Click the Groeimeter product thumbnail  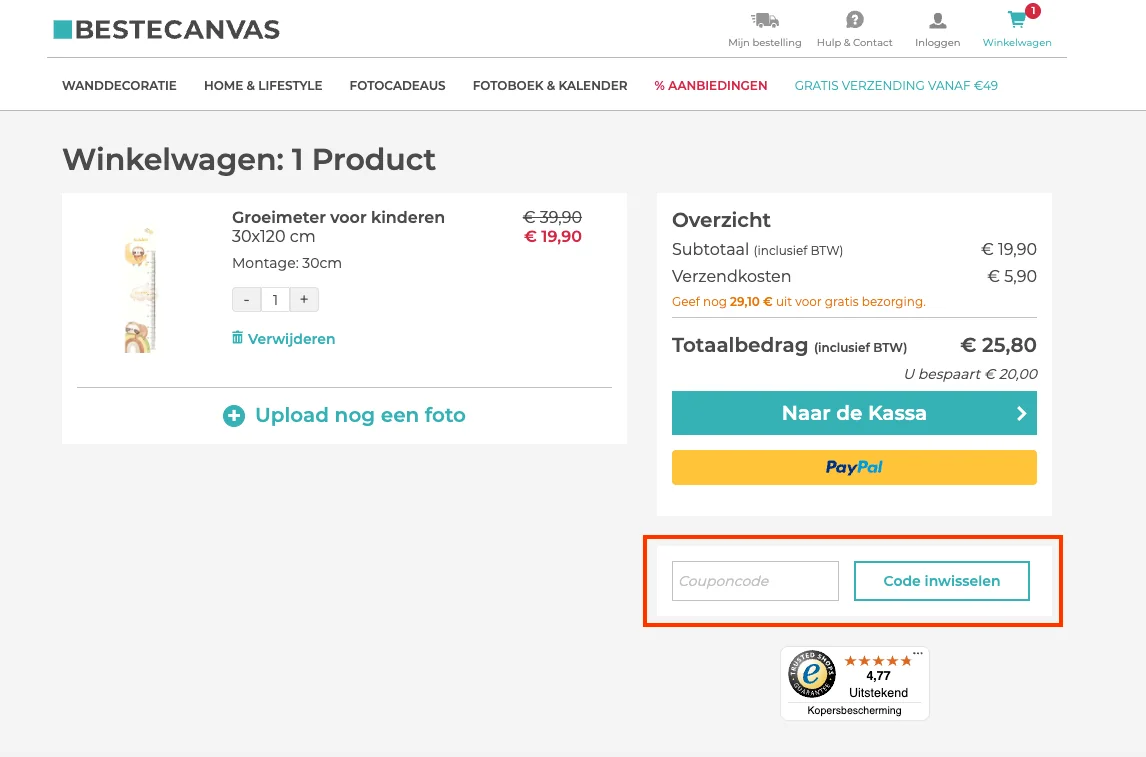139,288
